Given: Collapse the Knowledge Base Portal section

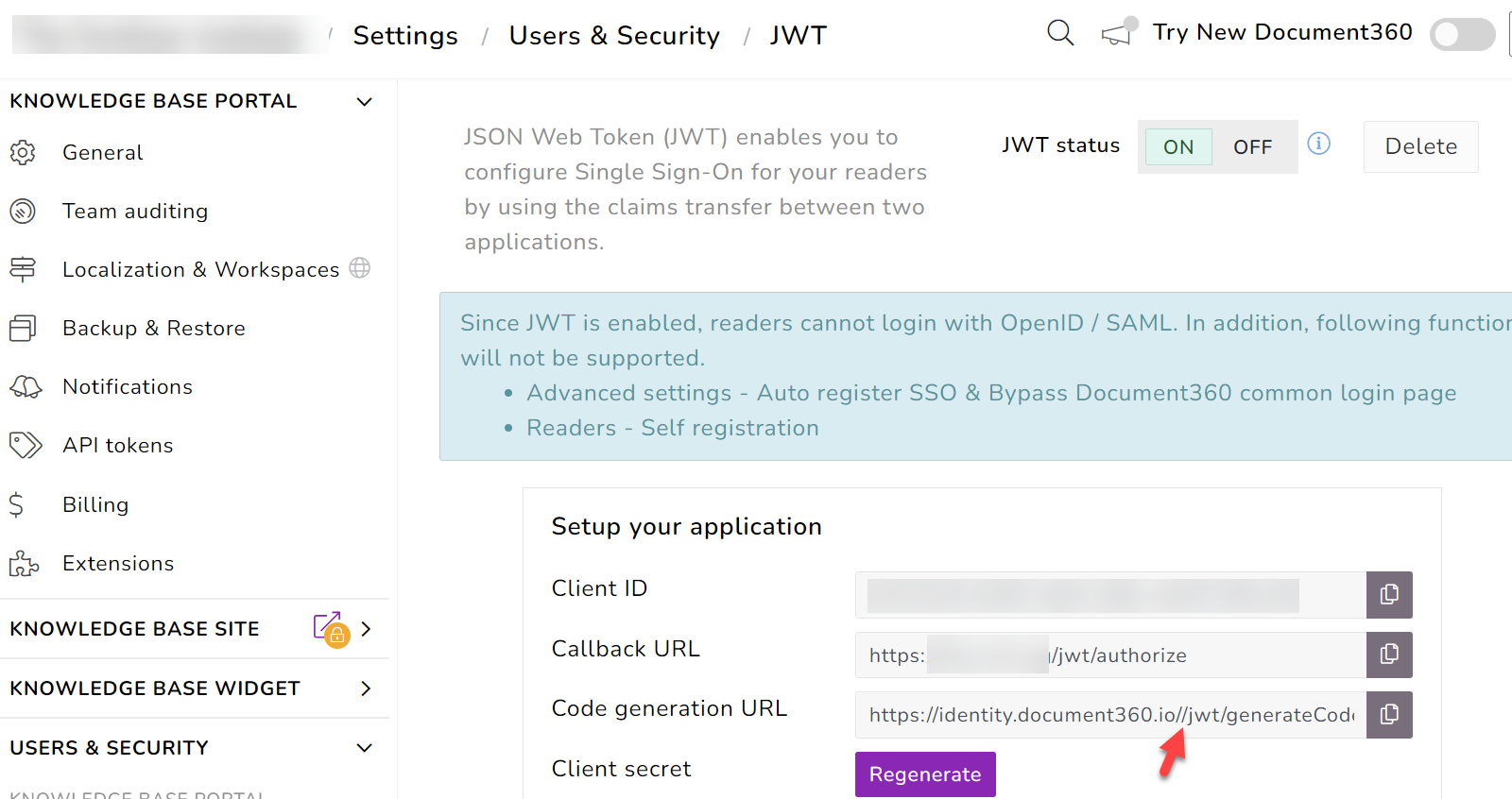Looking at the screenshot, I should pyautogui.click(x=364, y=101).
